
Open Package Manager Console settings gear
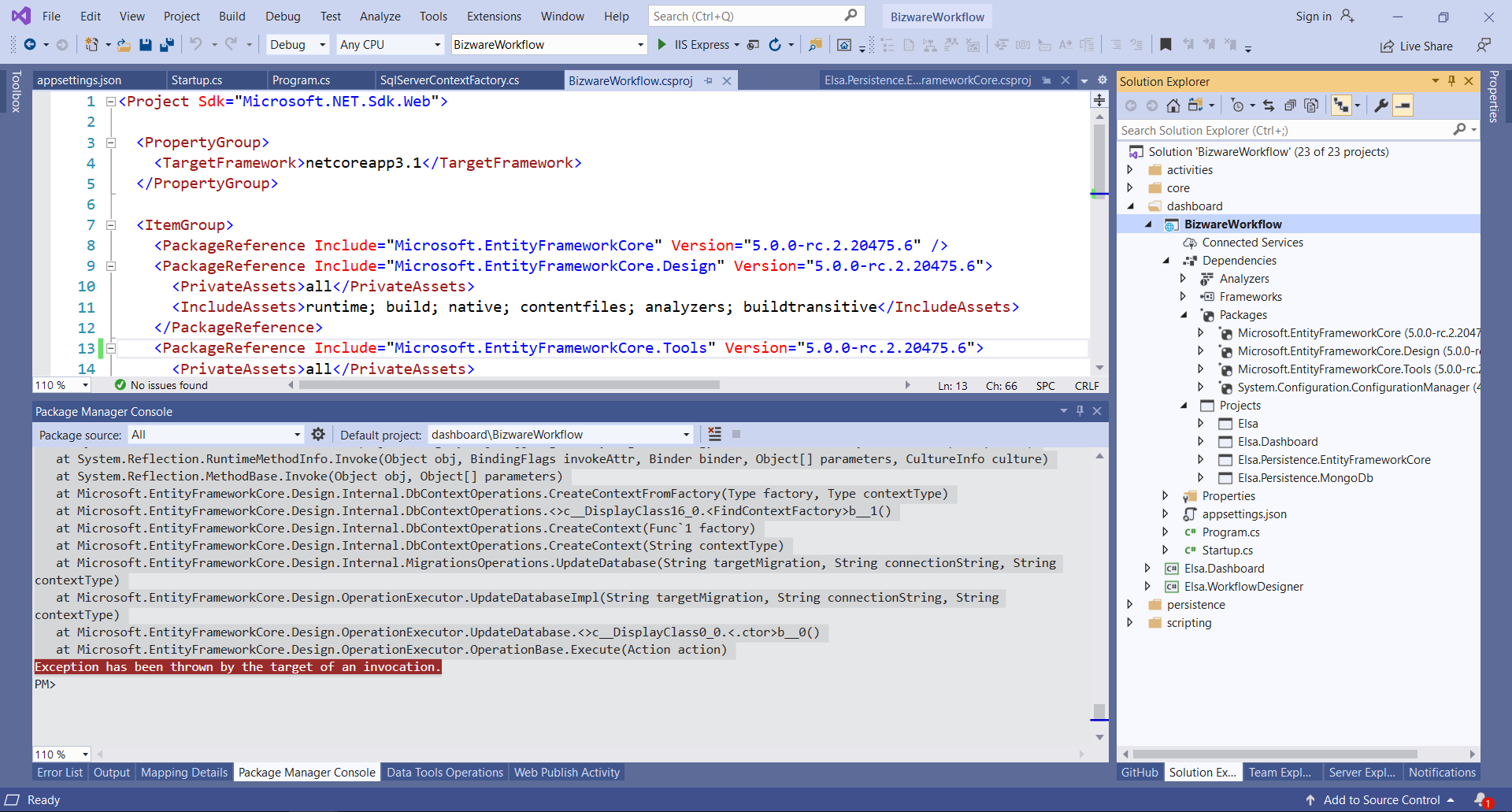(x=318, y=434)
